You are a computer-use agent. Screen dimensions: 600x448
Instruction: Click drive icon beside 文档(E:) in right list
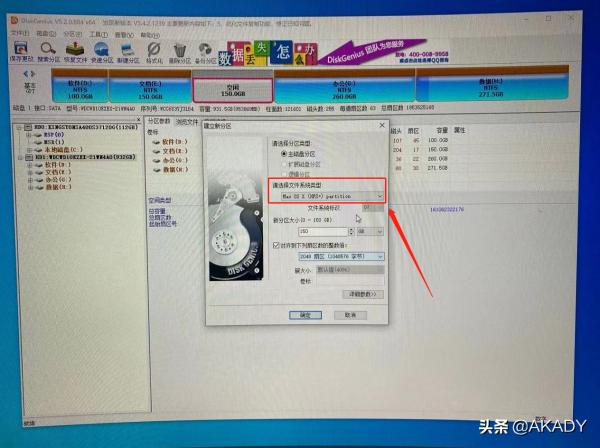(157, 151)
